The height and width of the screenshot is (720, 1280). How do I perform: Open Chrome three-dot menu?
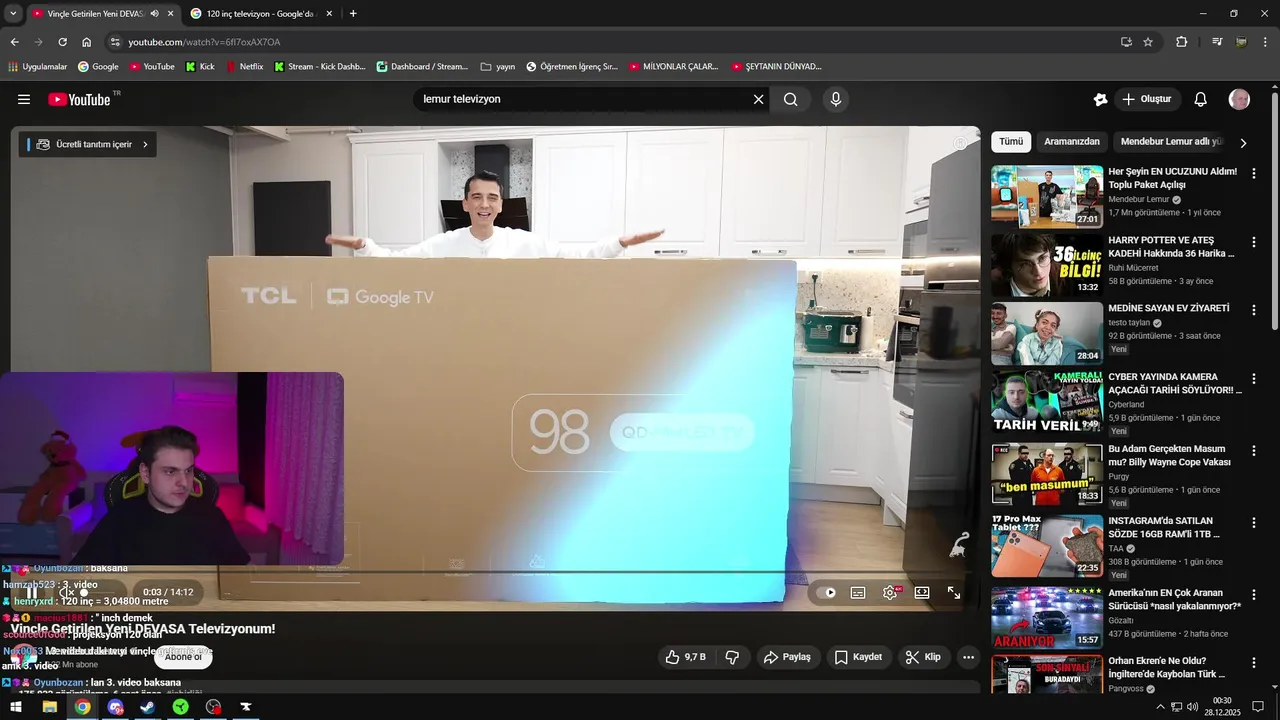point(1266,42)
